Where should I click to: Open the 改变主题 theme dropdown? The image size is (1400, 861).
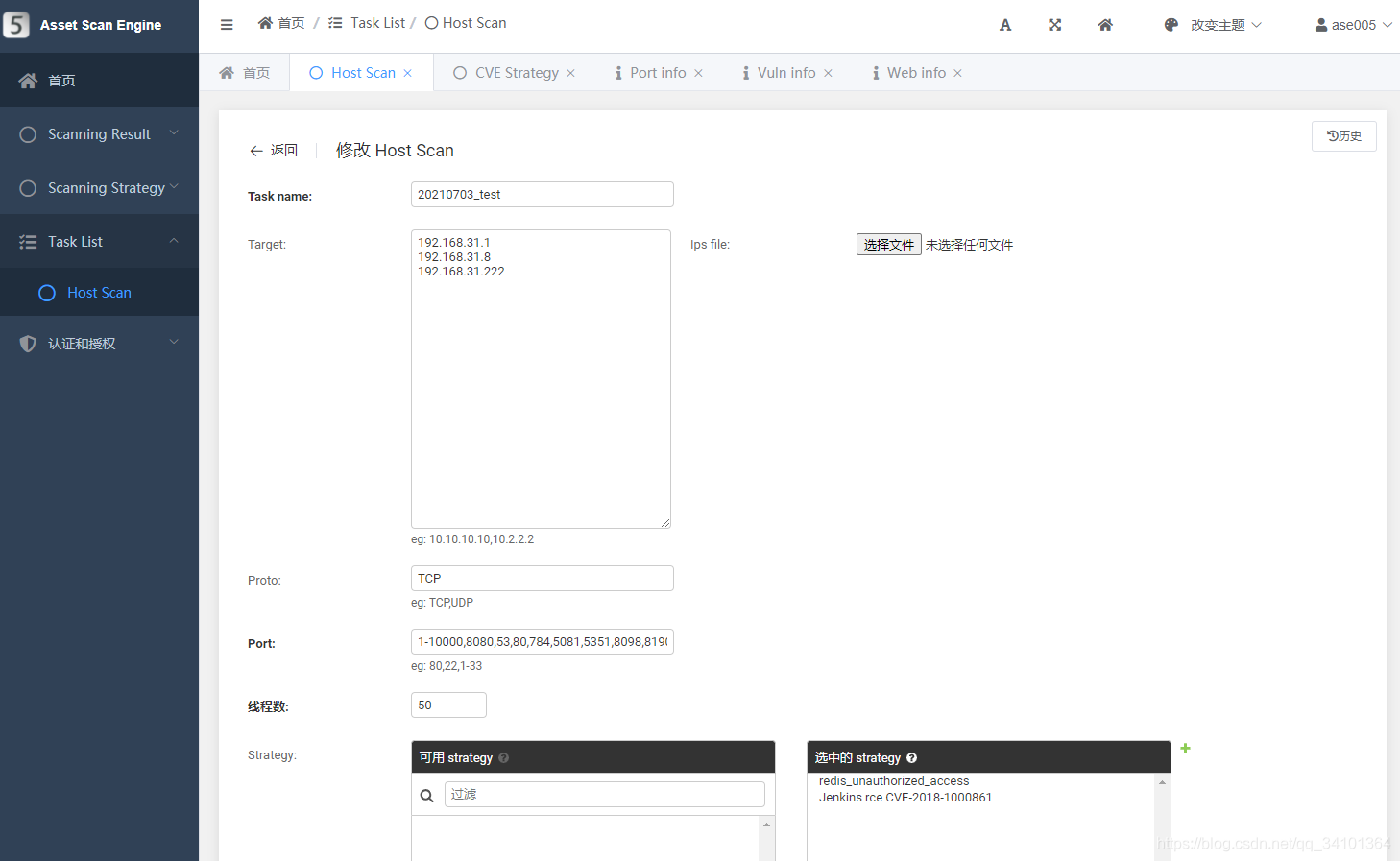point(1213,25)
